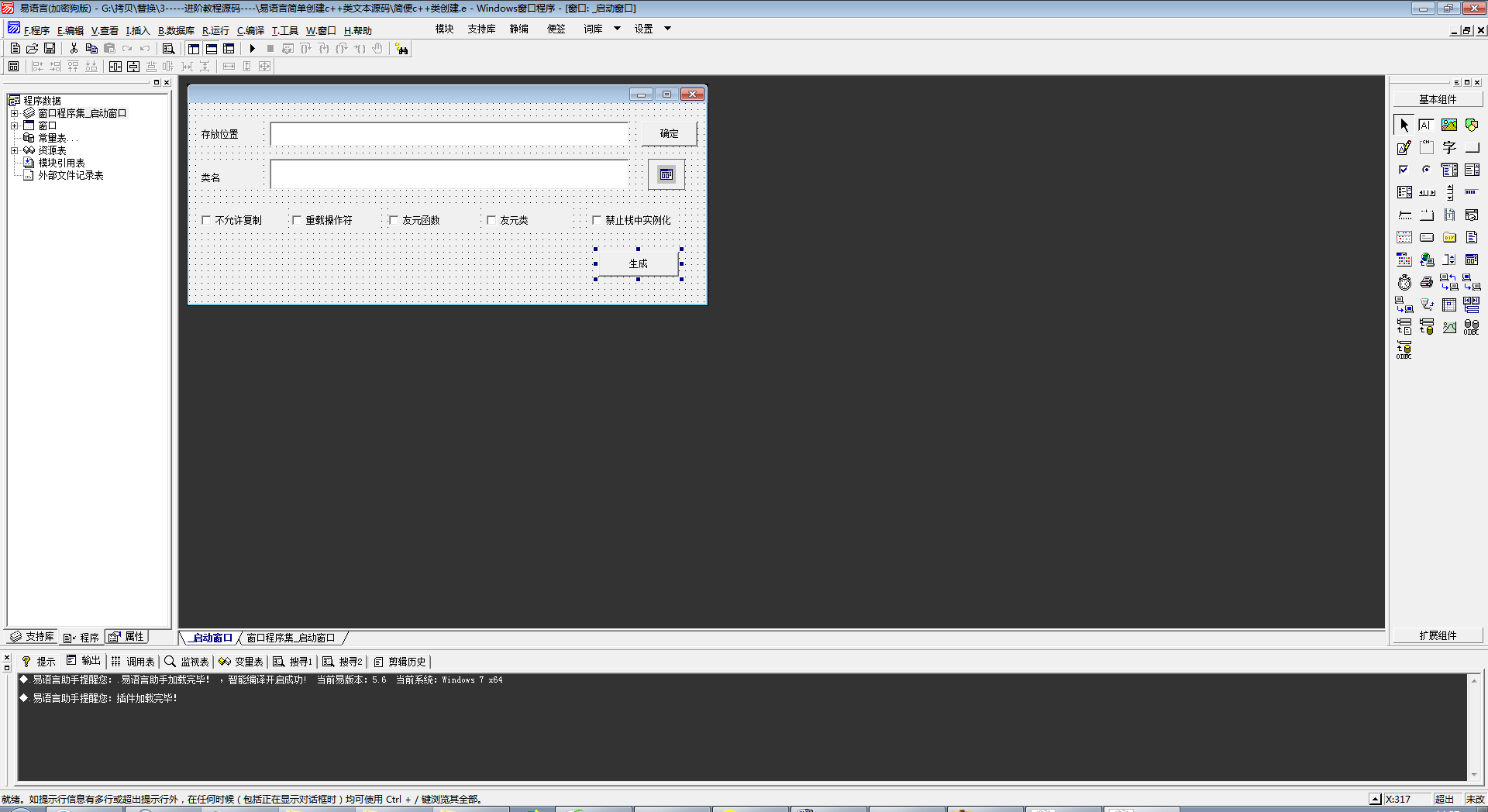1488x812 pixels.
Task: Switch to the 支持库 panel tab
Action: tap(32, 637)
